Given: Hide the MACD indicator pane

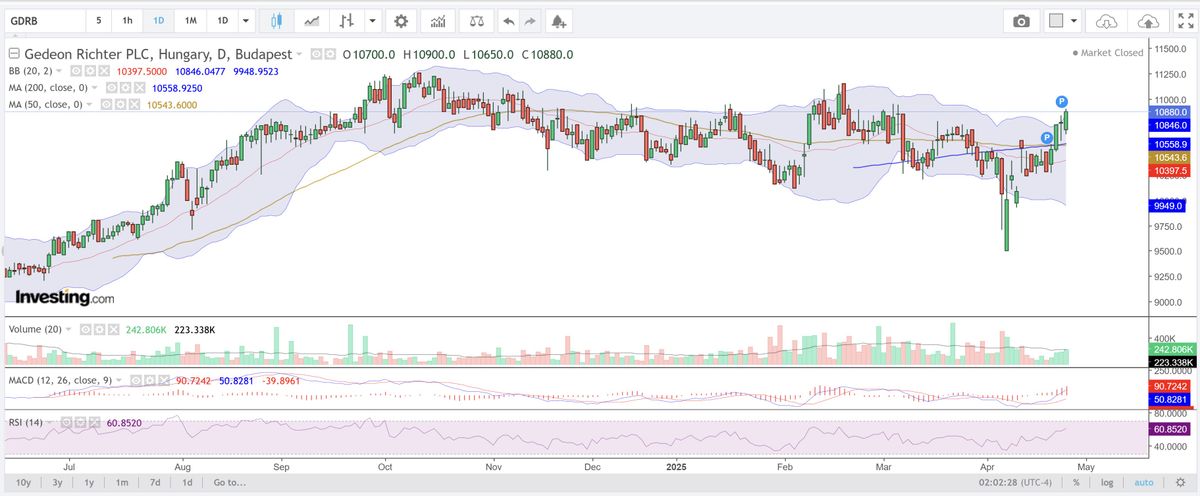Looking at the screenshot, I should (x=135, y=380).
